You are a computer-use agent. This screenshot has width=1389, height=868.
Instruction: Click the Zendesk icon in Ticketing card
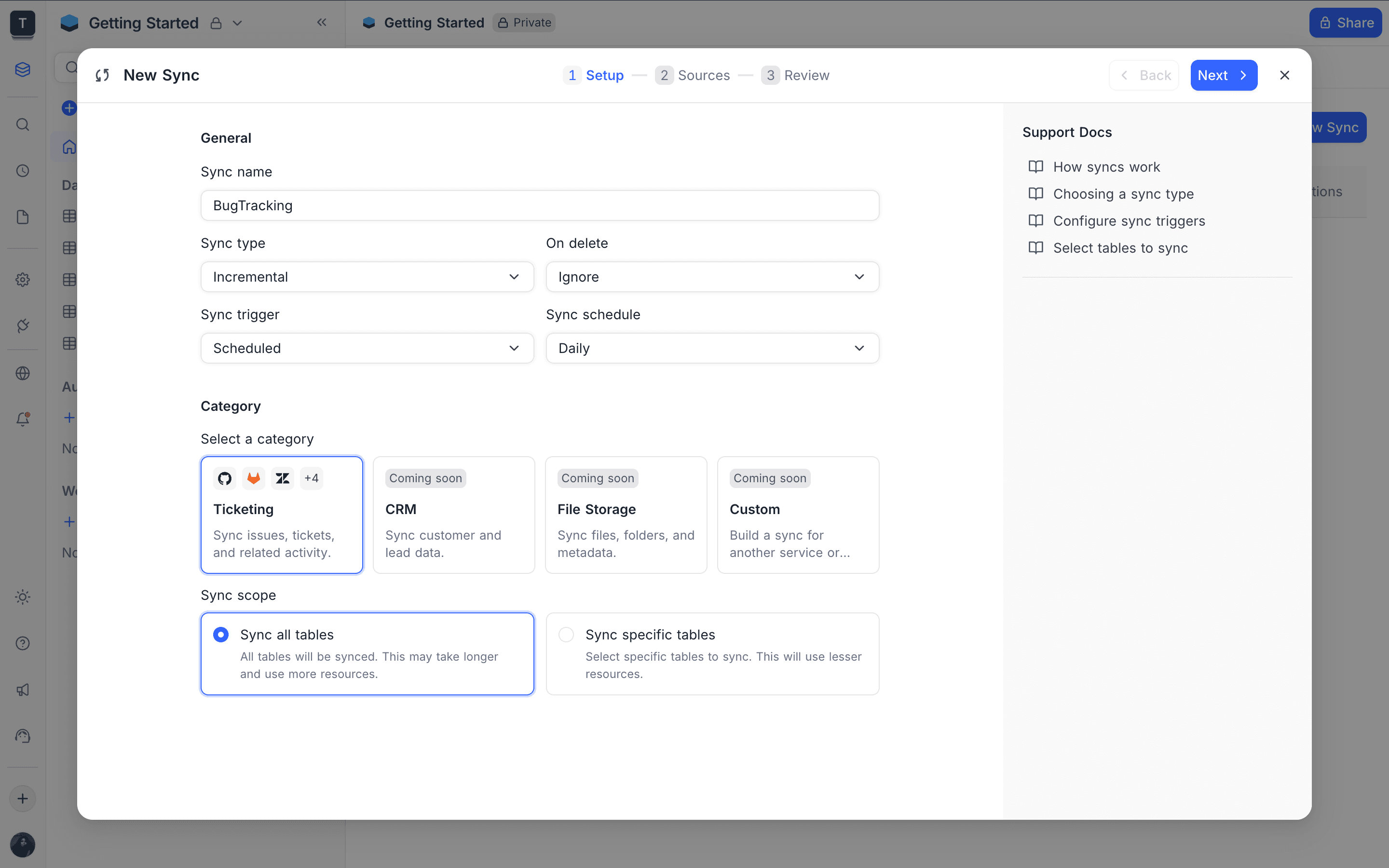[283, 478]
